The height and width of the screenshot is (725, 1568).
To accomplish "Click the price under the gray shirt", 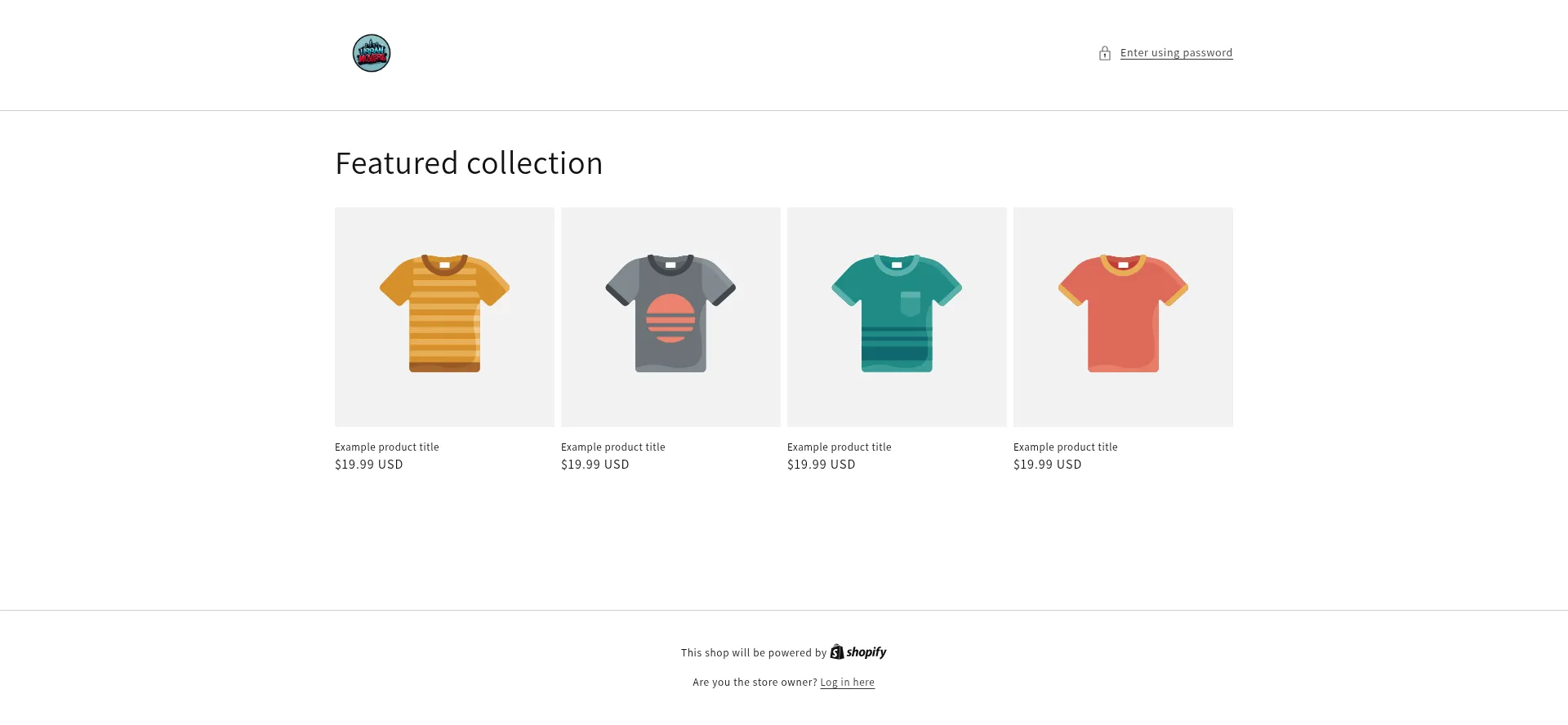I will (595, 465).
